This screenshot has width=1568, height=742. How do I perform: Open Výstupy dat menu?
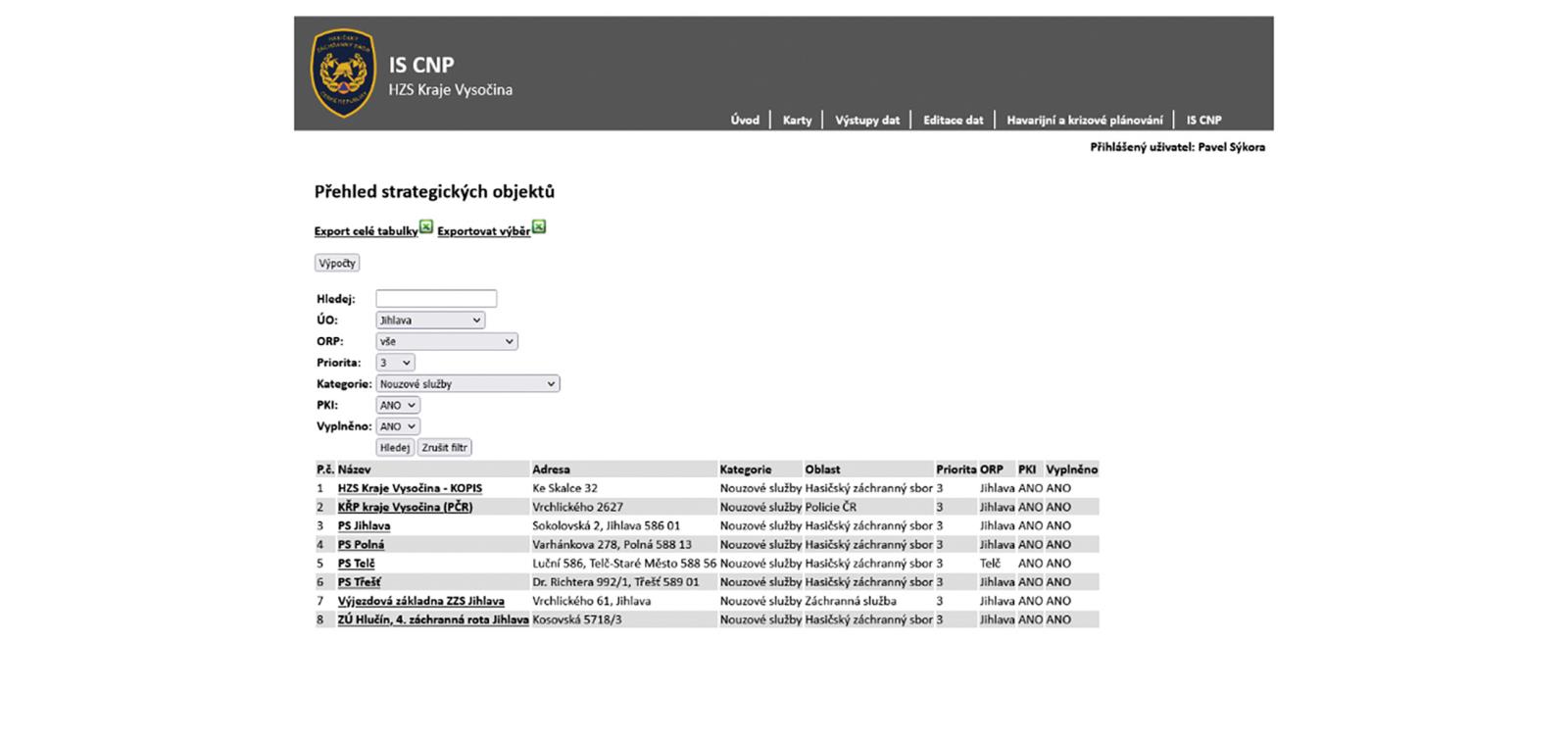(x=867, y=121)
